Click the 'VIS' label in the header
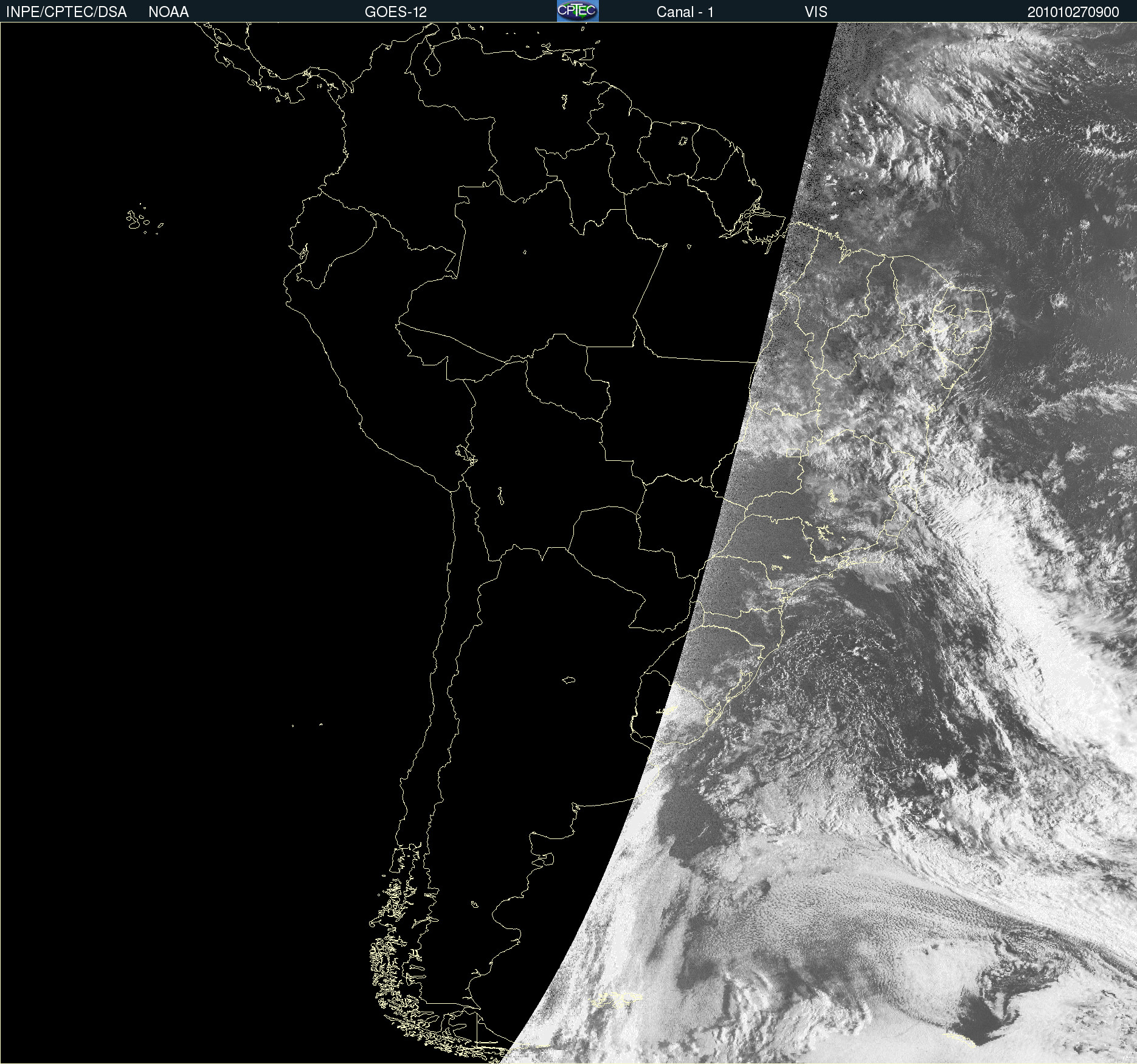 coord(816,12)
